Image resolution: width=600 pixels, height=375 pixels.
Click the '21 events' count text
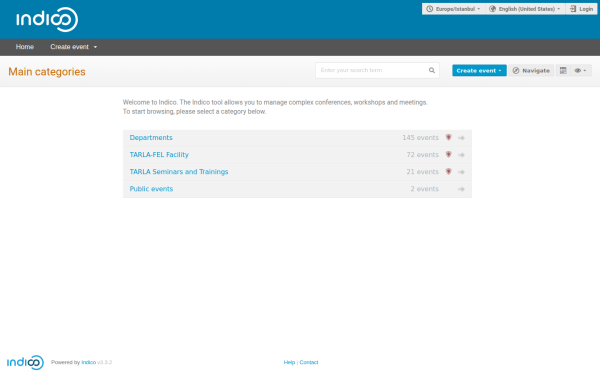(x=423, y=172)
